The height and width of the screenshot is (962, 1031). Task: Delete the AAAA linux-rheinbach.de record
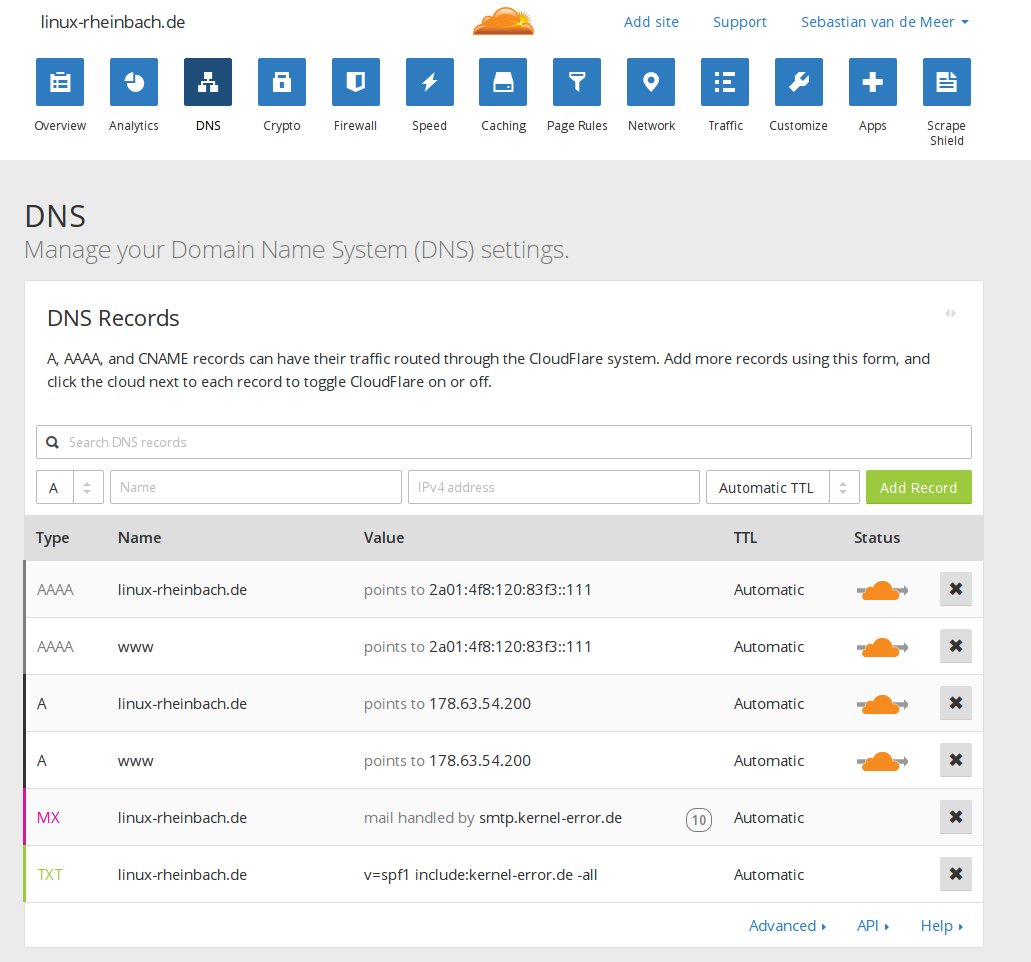955,589
